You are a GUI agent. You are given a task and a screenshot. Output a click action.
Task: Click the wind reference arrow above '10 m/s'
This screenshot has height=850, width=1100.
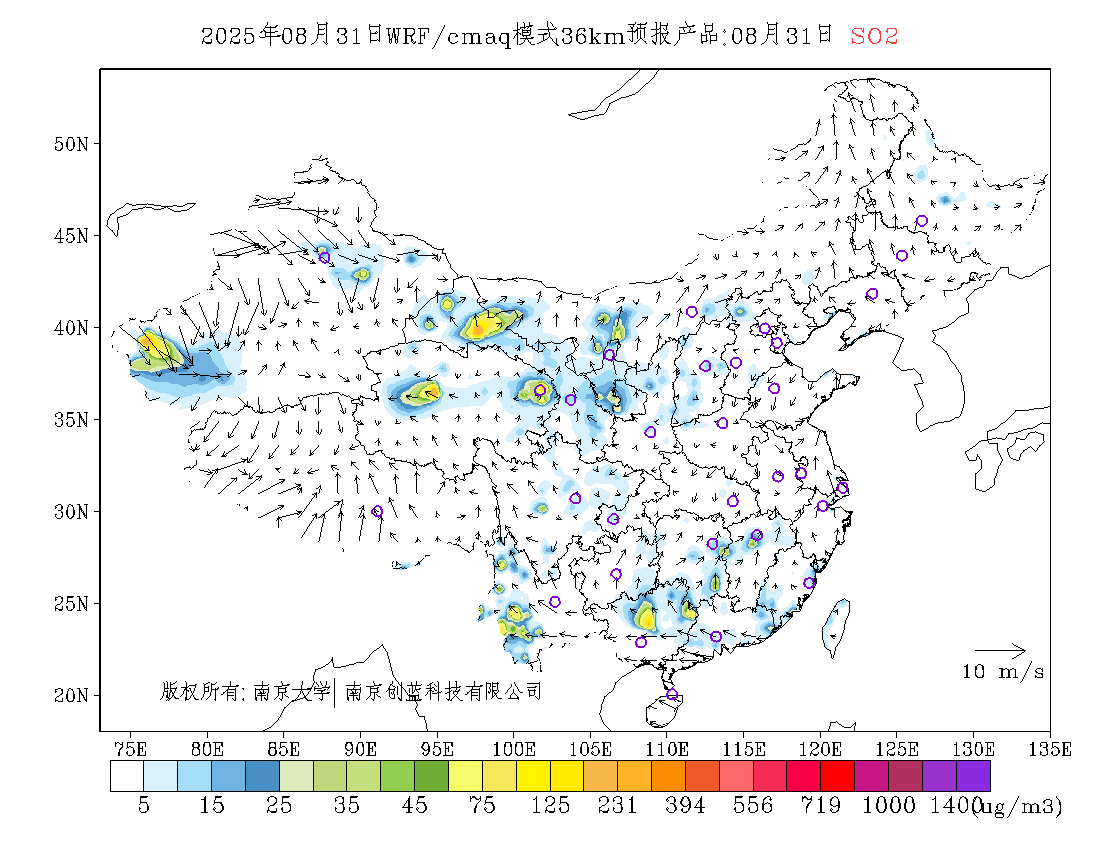coord(1000,650)
